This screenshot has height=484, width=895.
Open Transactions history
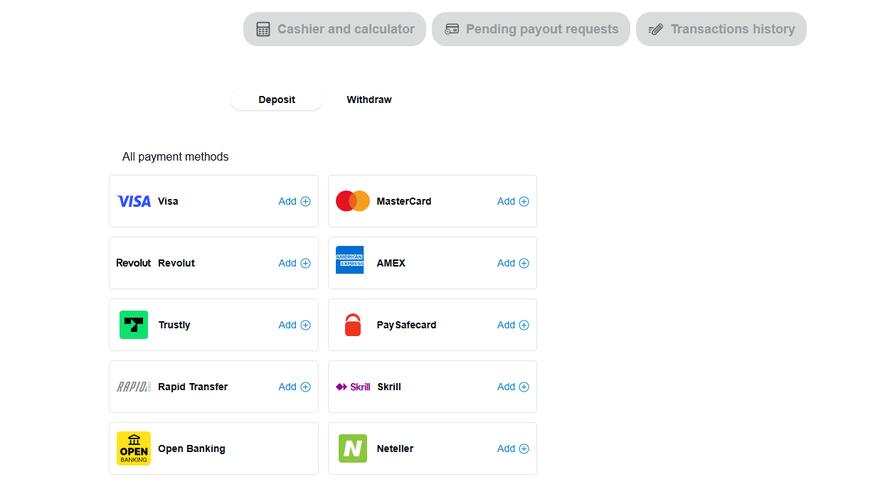pos(721,29)
